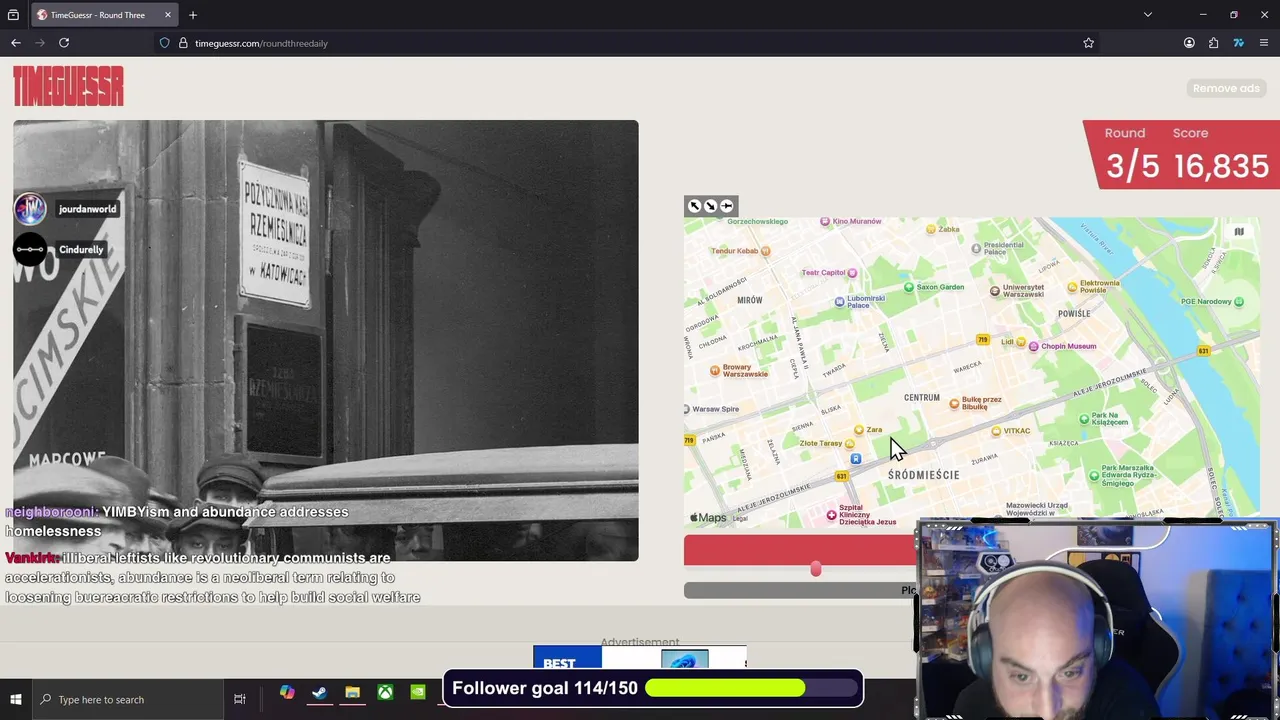Click the Tendur Kebab marker
This screenshot has height=720, width=1280.
pos(766,251)
